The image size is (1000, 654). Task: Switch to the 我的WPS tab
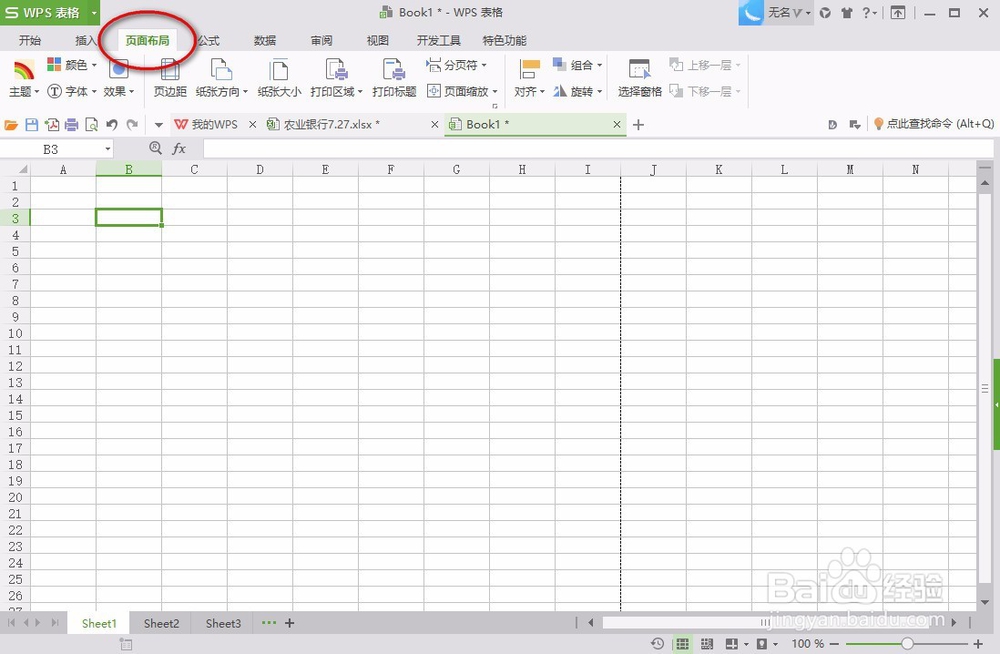(215, 124)
